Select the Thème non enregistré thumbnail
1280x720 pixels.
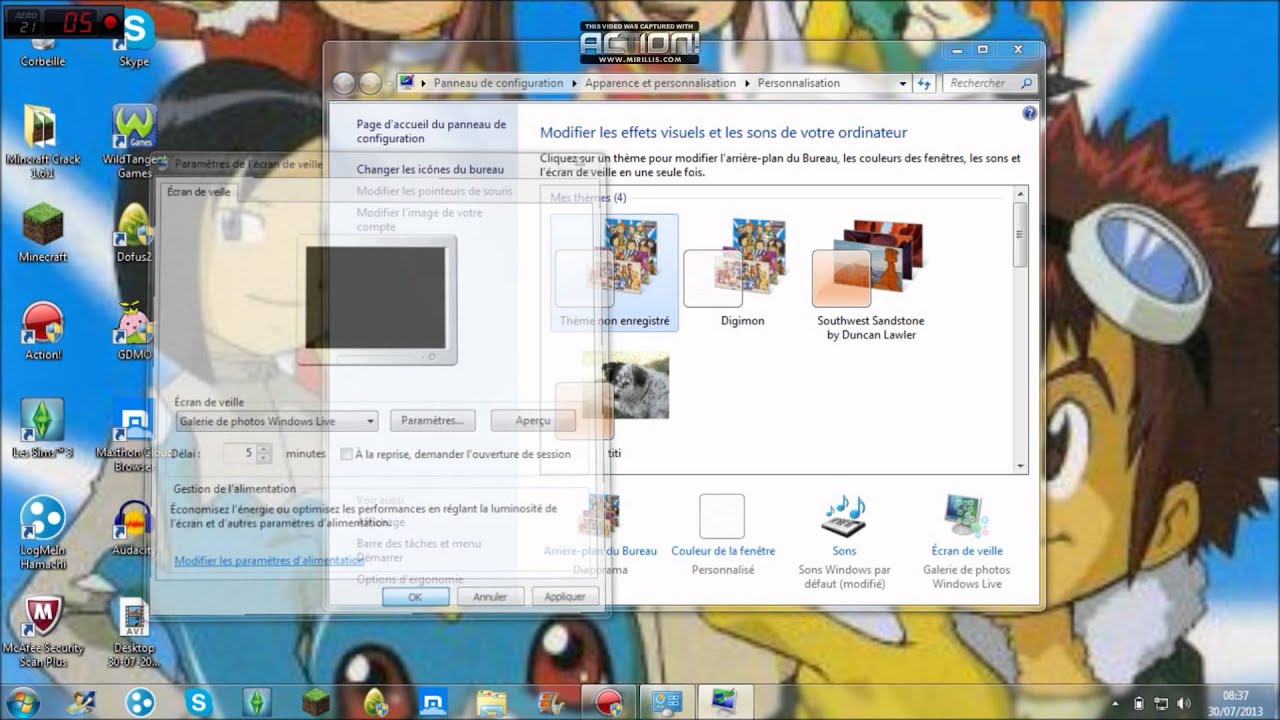click(614, 272)
